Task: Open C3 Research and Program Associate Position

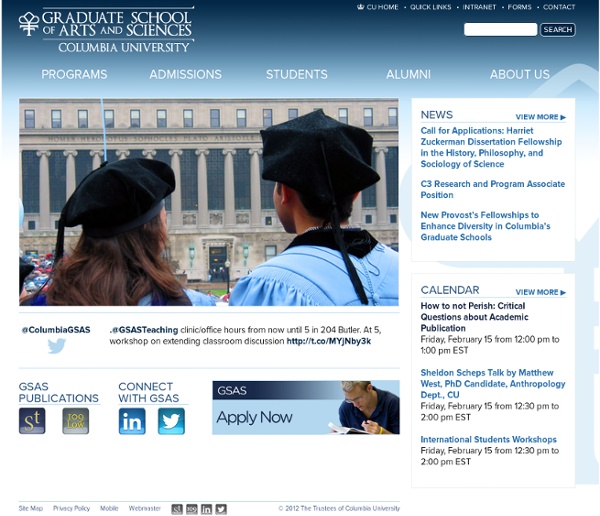Action: [x=492, y=190]
